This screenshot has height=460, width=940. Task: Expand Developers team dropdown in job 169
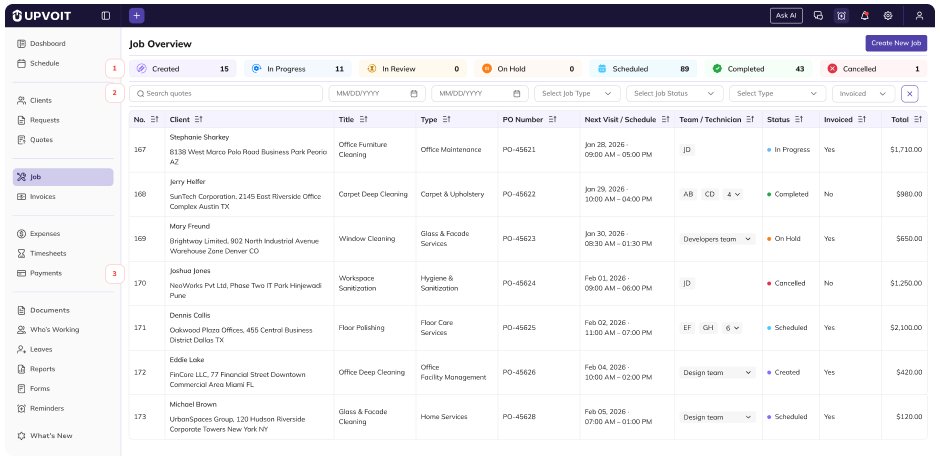pyautogui.click(x=748, y=239)
